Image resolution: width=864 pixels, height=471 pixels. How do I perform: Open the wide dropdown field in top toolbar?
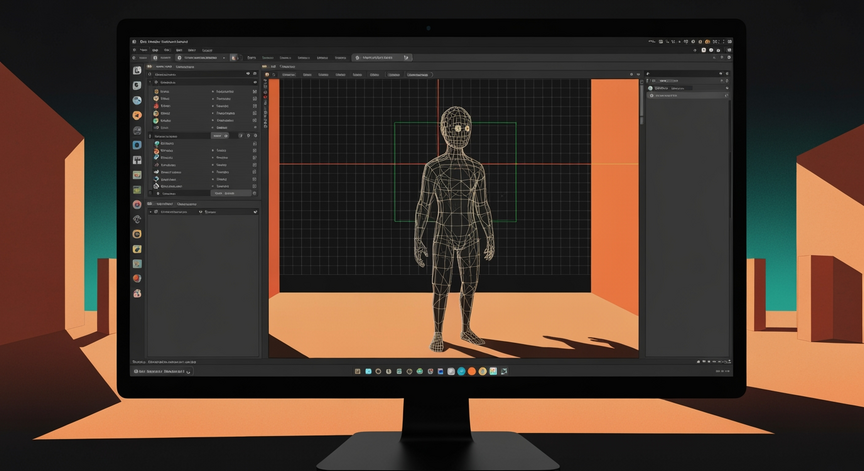tap(202, 57)
